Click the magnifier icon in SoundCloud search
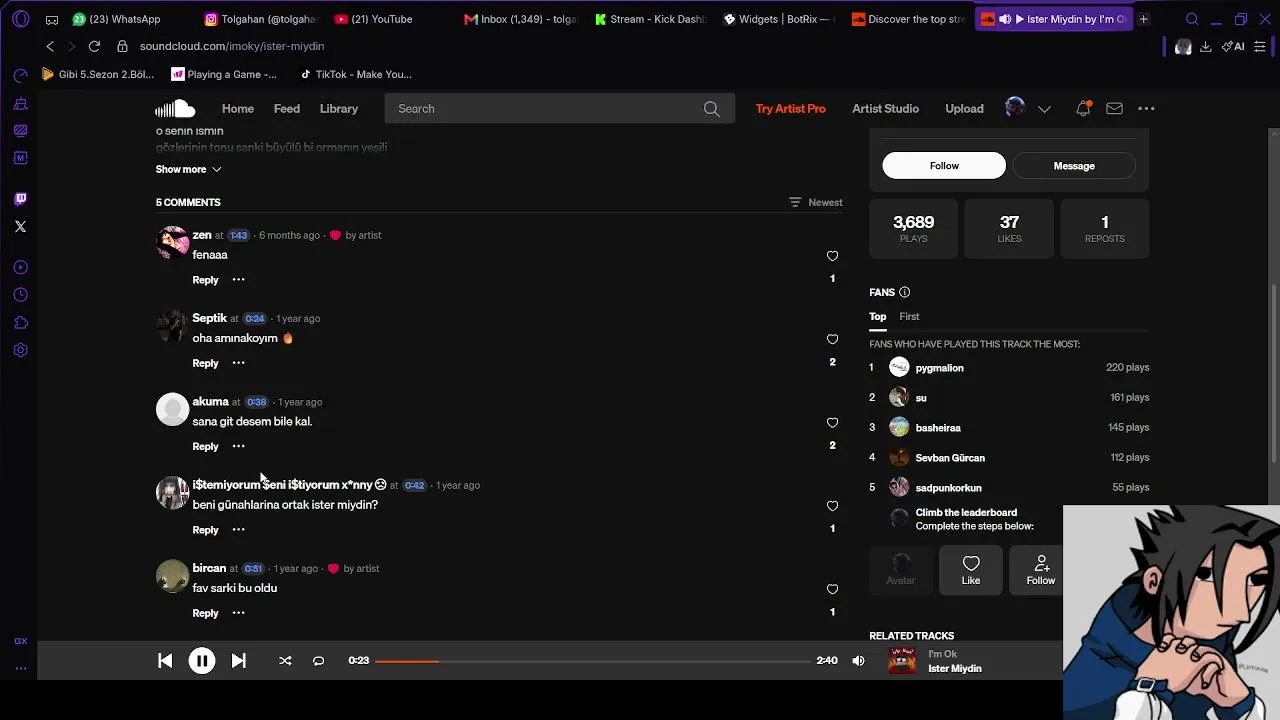Viewport: 1280px width, 720px height. coord(711,109)
